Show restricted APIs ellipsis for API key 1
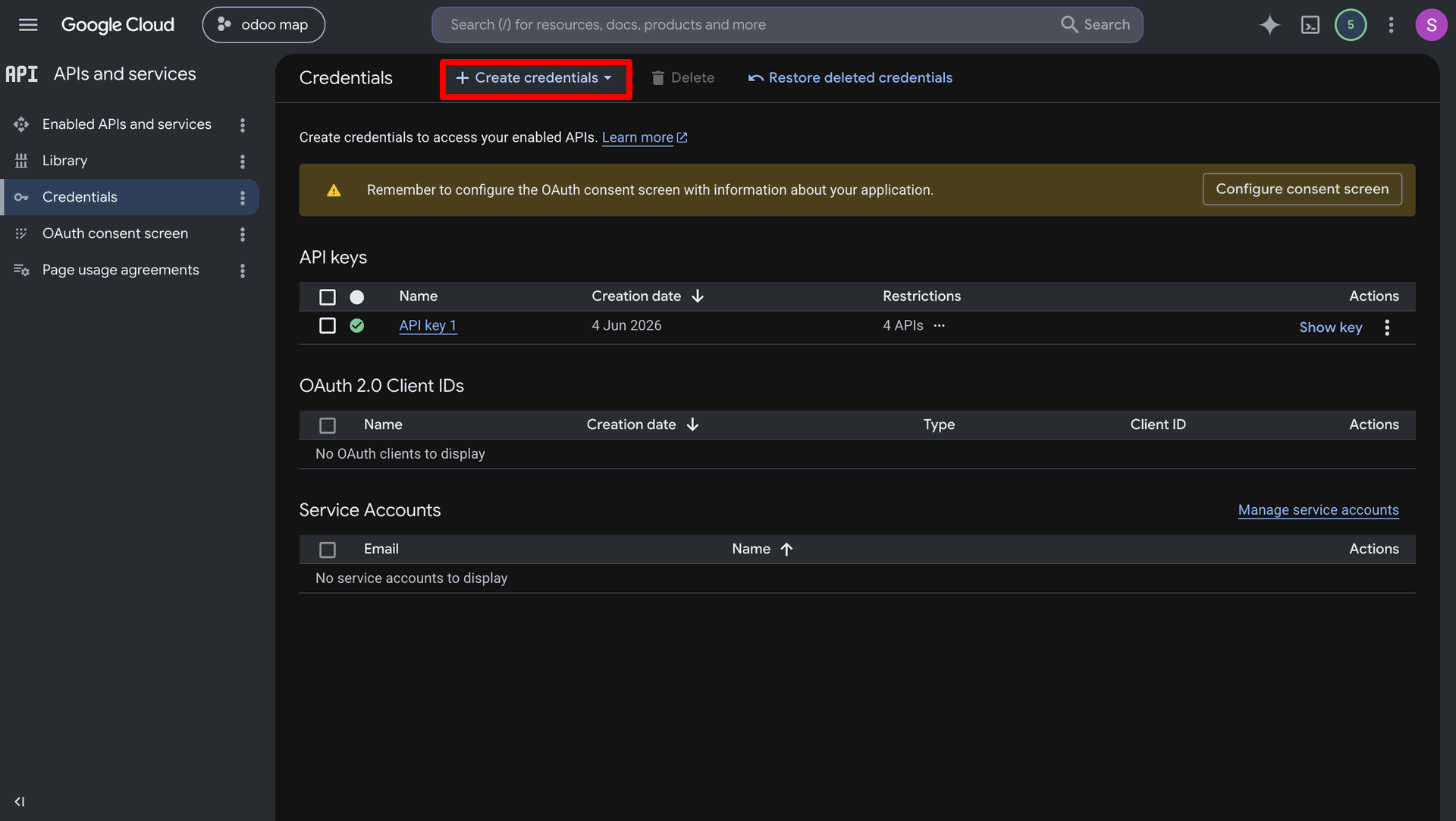Screen dimensions: 1456x821 (940, 325)
